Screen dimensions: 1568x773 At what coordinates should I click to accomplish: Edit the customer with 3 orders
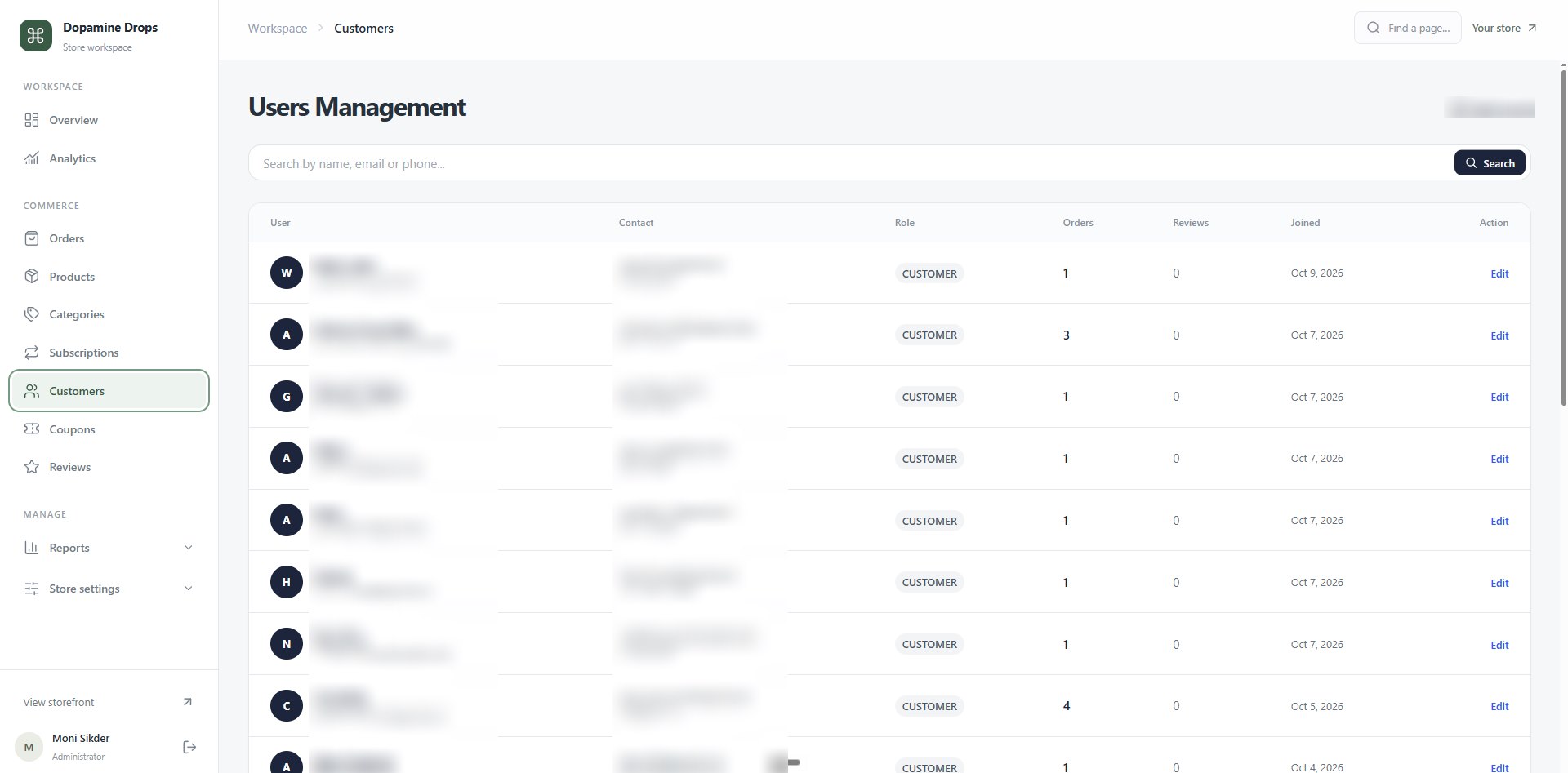1499,335
